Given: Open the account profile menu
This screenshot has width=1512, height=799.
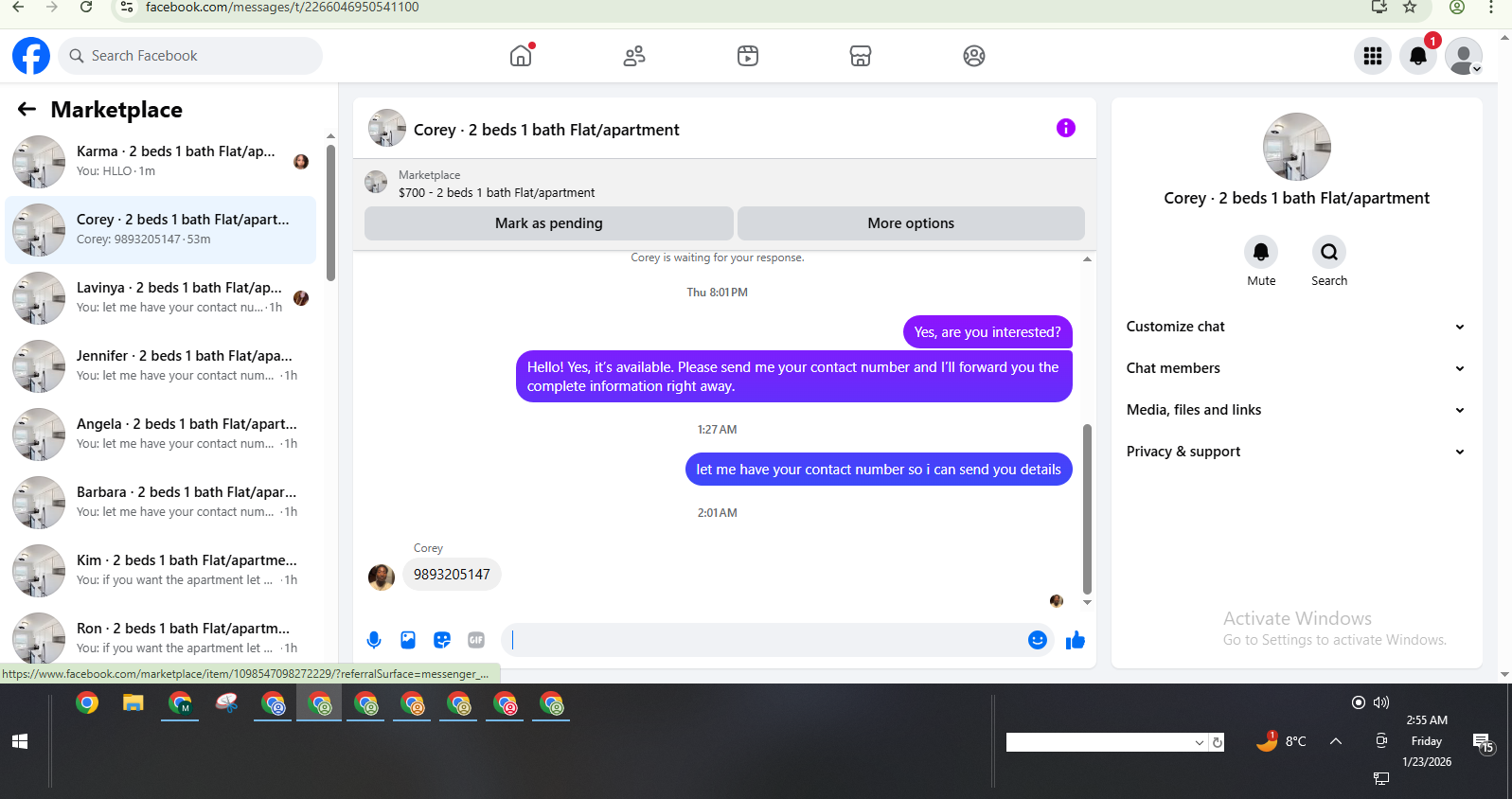Looking at the screenshot, I should pyautogui.click(x=1464, y=56).
